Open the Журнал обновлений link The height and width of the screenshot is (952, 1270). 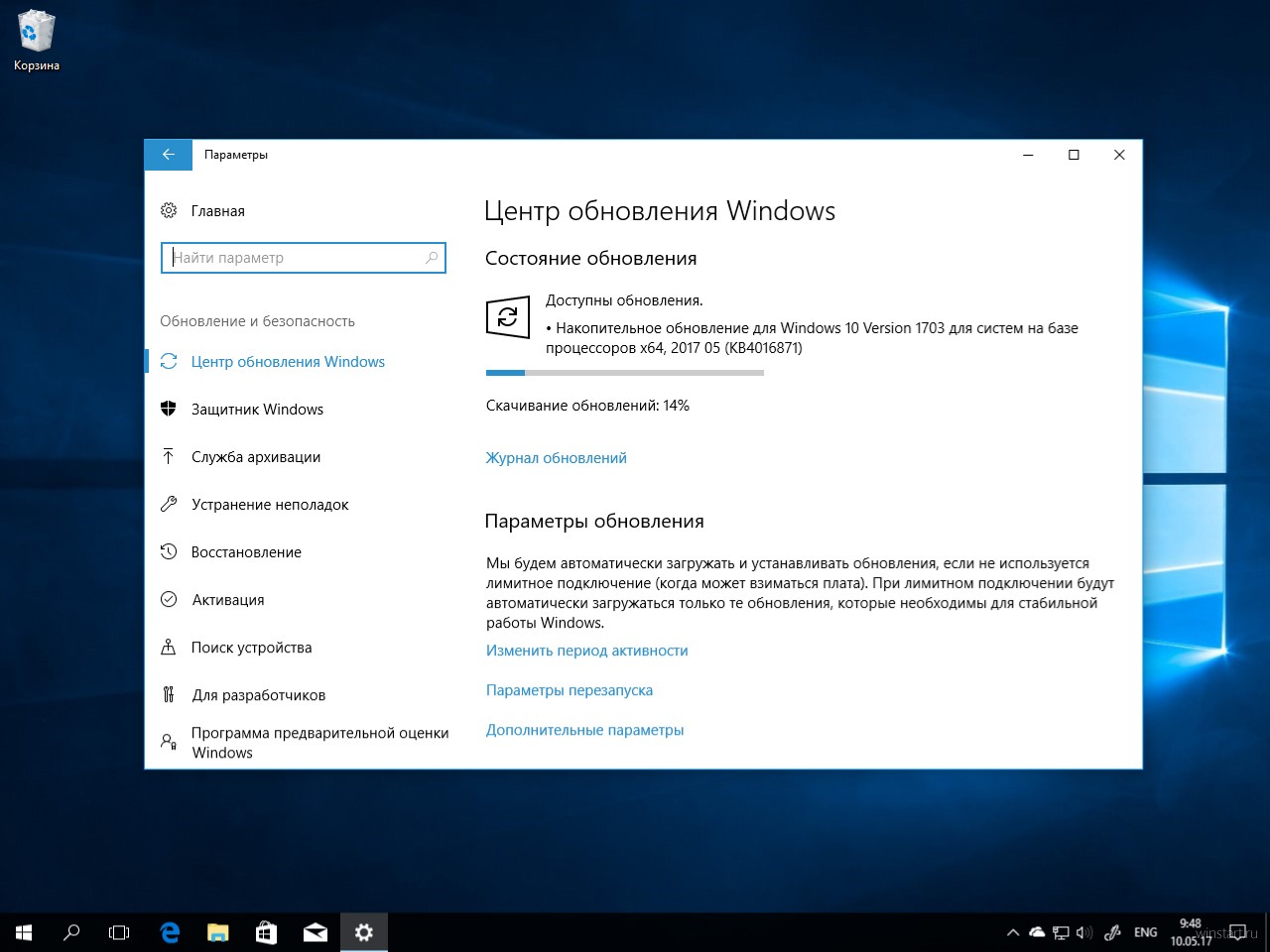coord(557,458)
